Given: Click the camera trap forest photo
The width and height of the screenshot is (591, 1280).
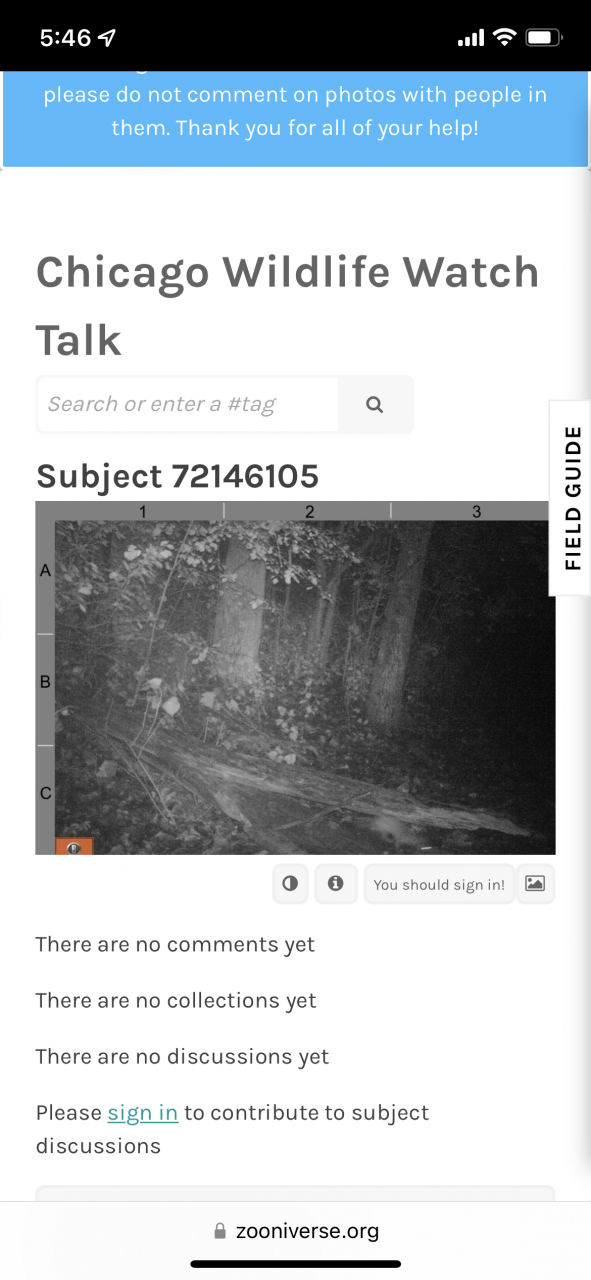Looking at the screenshot, I should click(x=304, y=686).
